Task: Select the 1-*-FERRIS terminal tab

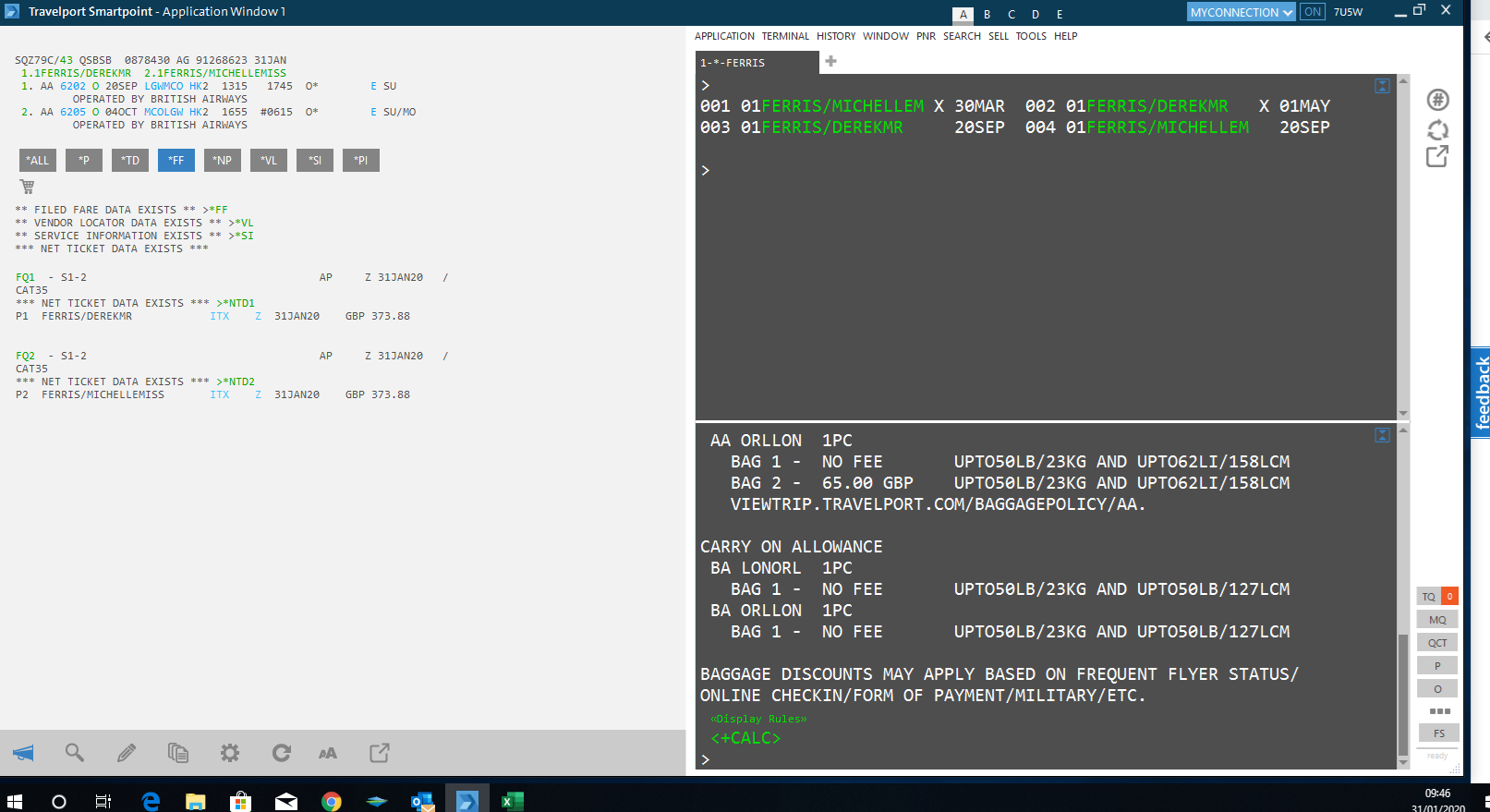Action: point(757,63)
